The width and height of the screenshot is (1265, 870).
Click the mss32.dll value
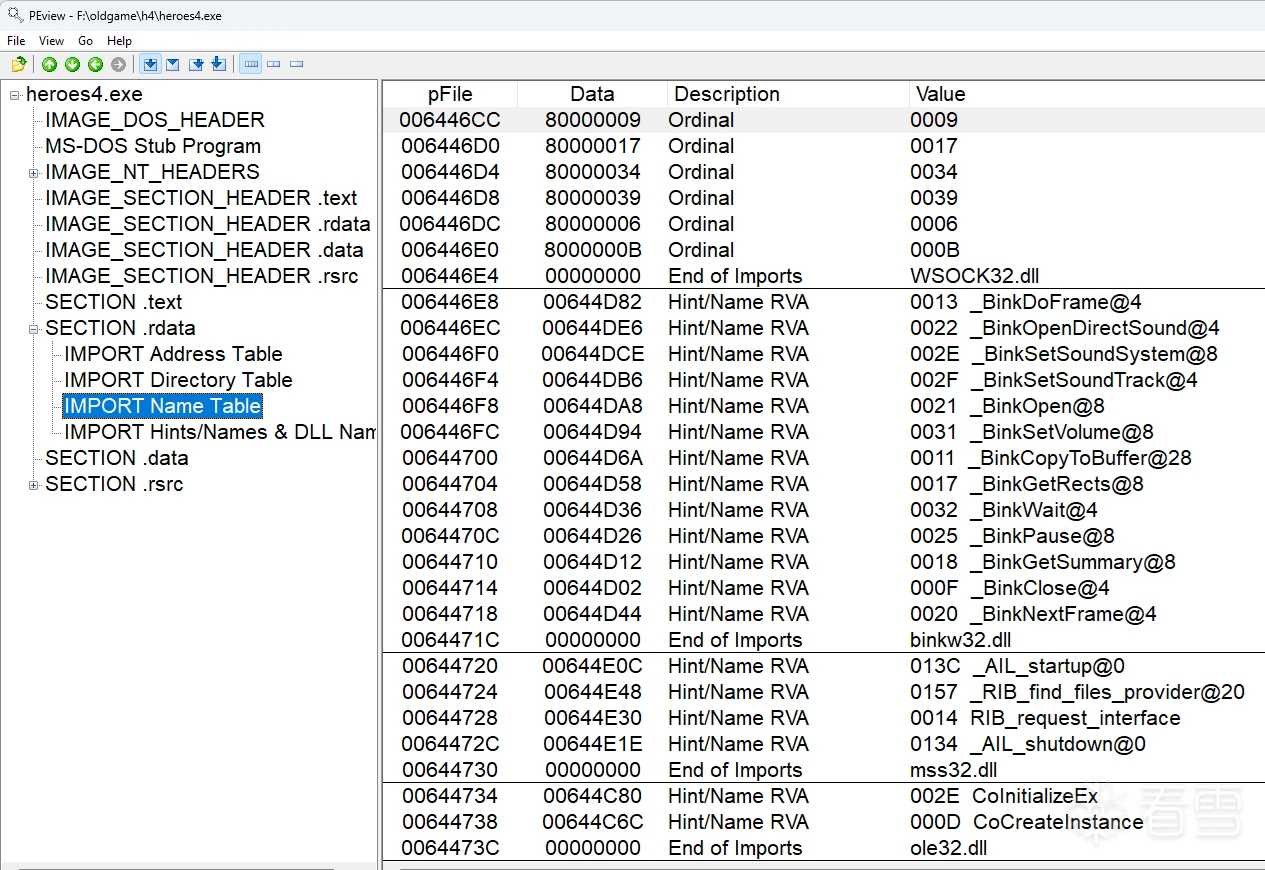click(954, 770)
